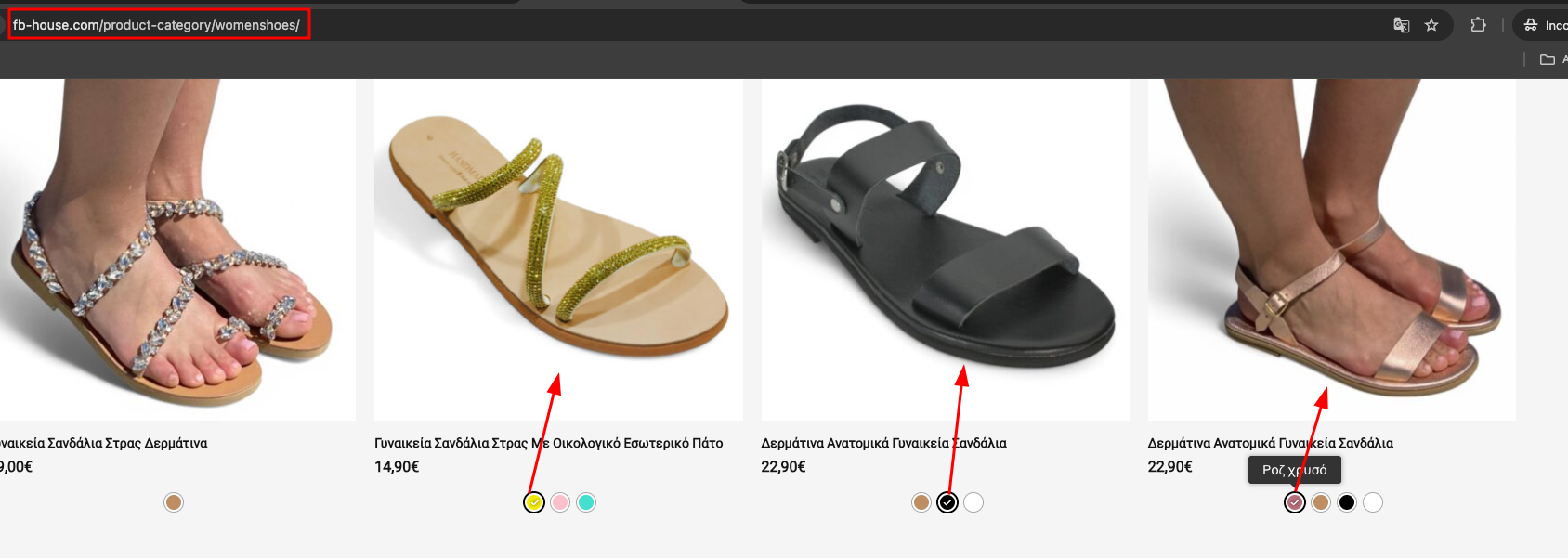Open crystal strass sandal image on left
Image resolution: width=1568 pixels, height=558 pixels.
pyautogui.click(x=177, y=250)
